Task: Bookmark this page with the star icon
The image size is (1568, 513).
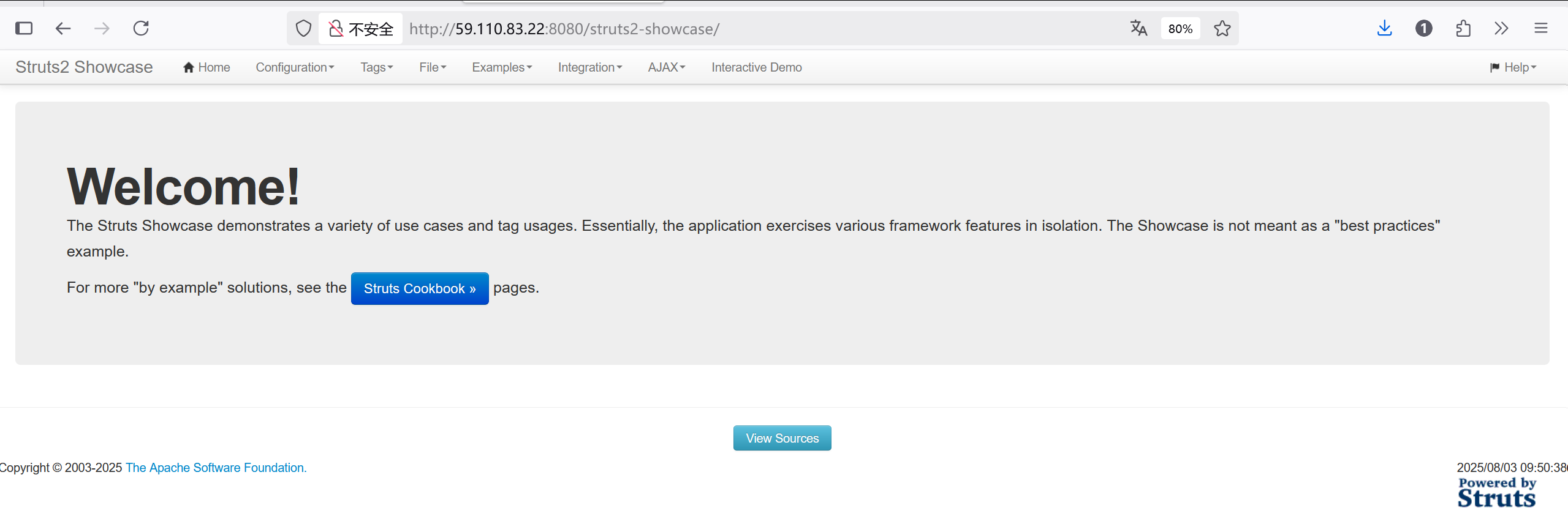Action: coord(1222,28)
